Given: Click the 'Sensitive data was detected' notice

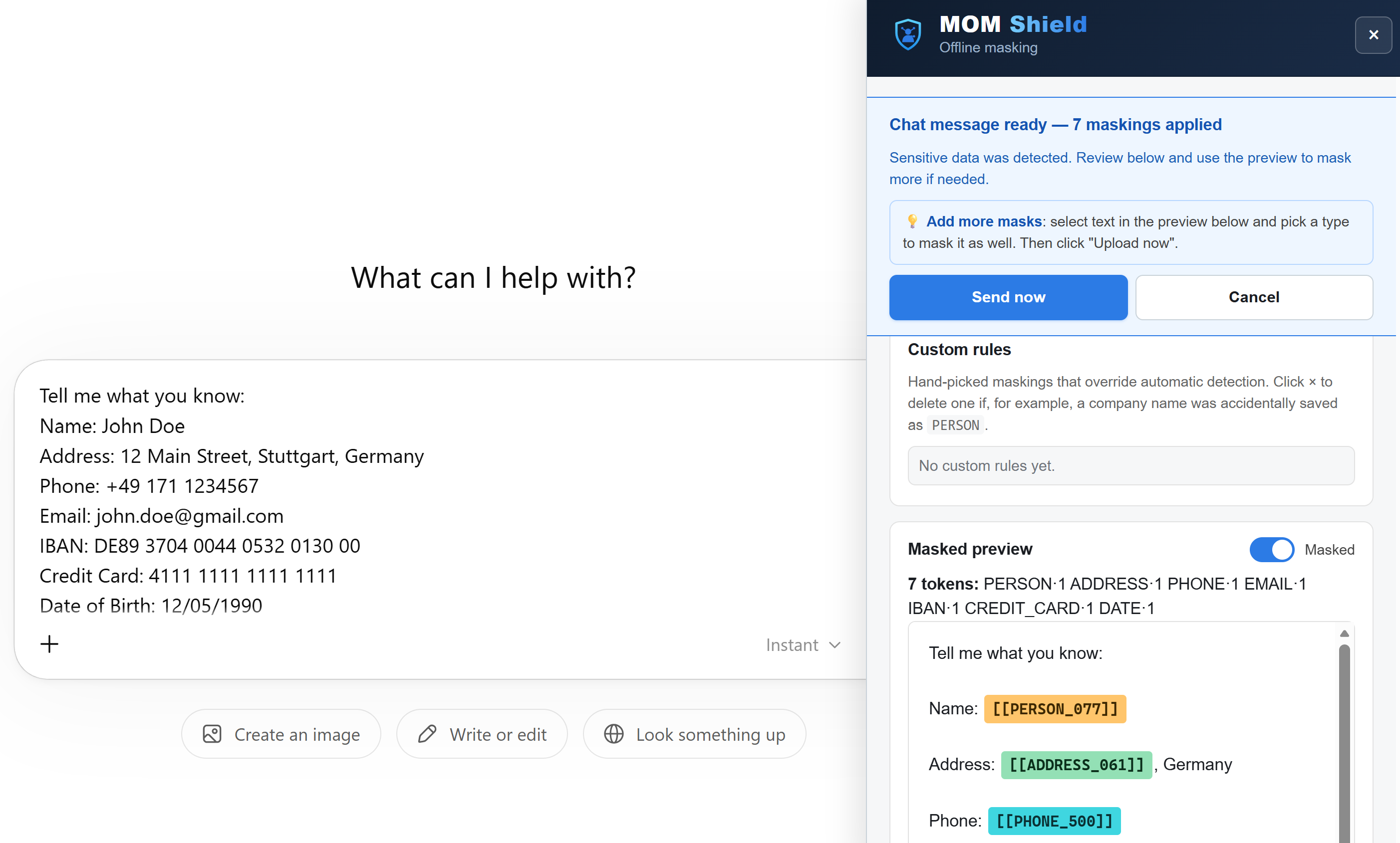Looking at the screenshot, I should click(x=1120, y=168).
